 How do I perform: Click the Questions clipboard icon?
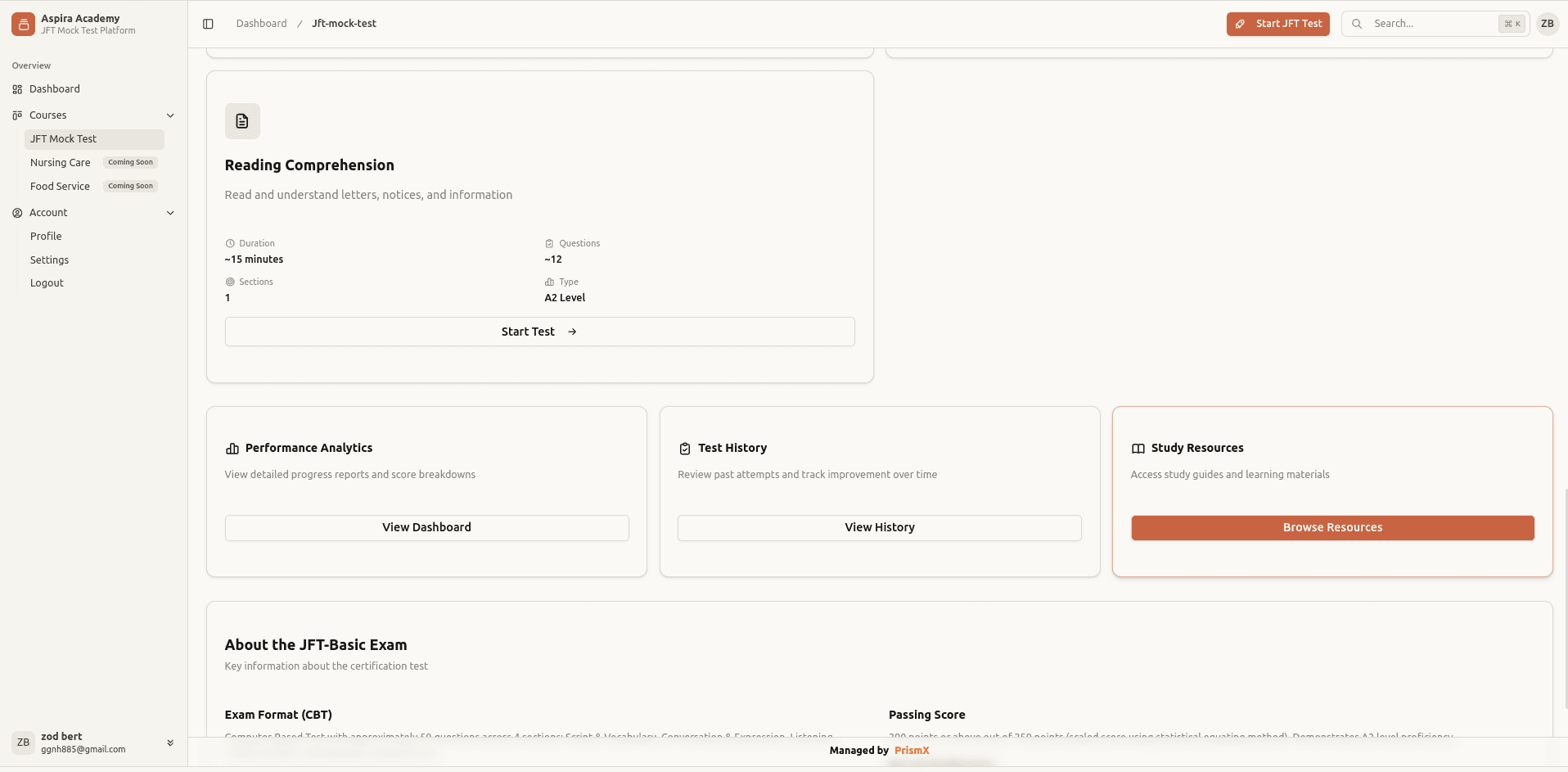pos(549,244)
